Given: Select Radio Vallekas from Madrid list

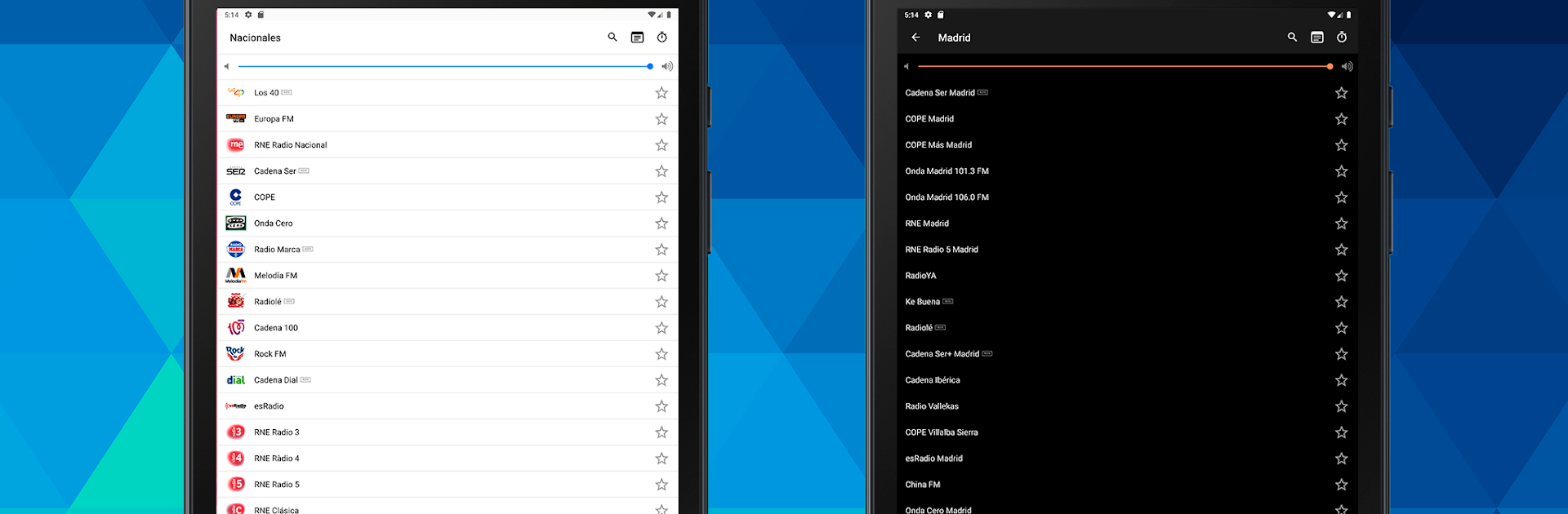Looking at the screenshot, I should point(932,406).
